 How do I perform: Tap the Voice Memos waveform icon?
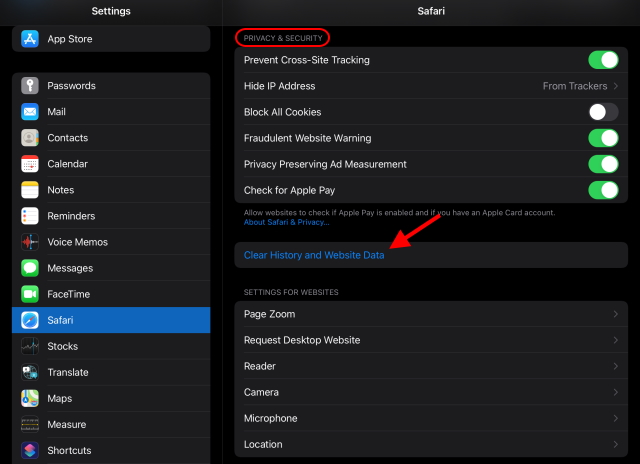[x=30, y=242]
